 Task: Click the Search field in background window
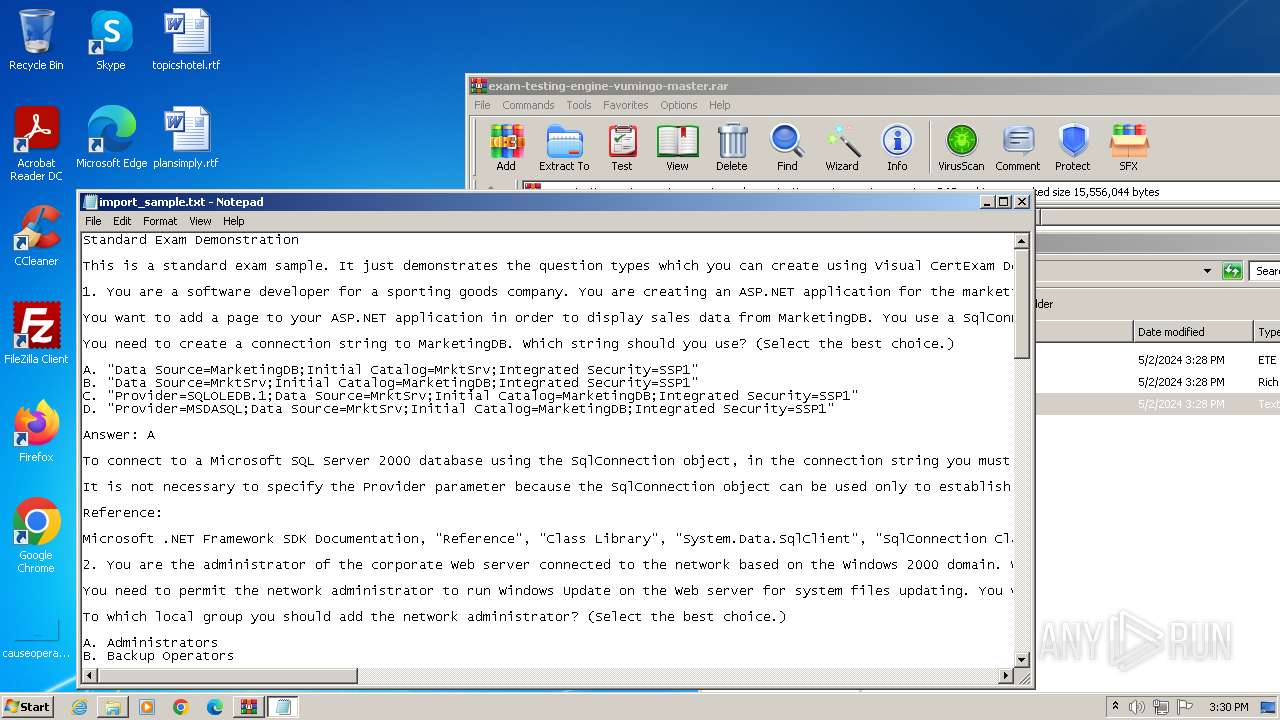click(x=1266, y=271)
